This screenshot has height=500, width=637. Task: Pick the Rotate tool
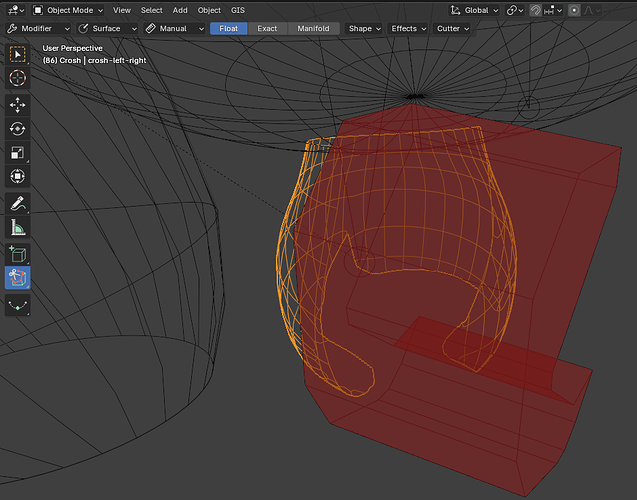(17, 129)
